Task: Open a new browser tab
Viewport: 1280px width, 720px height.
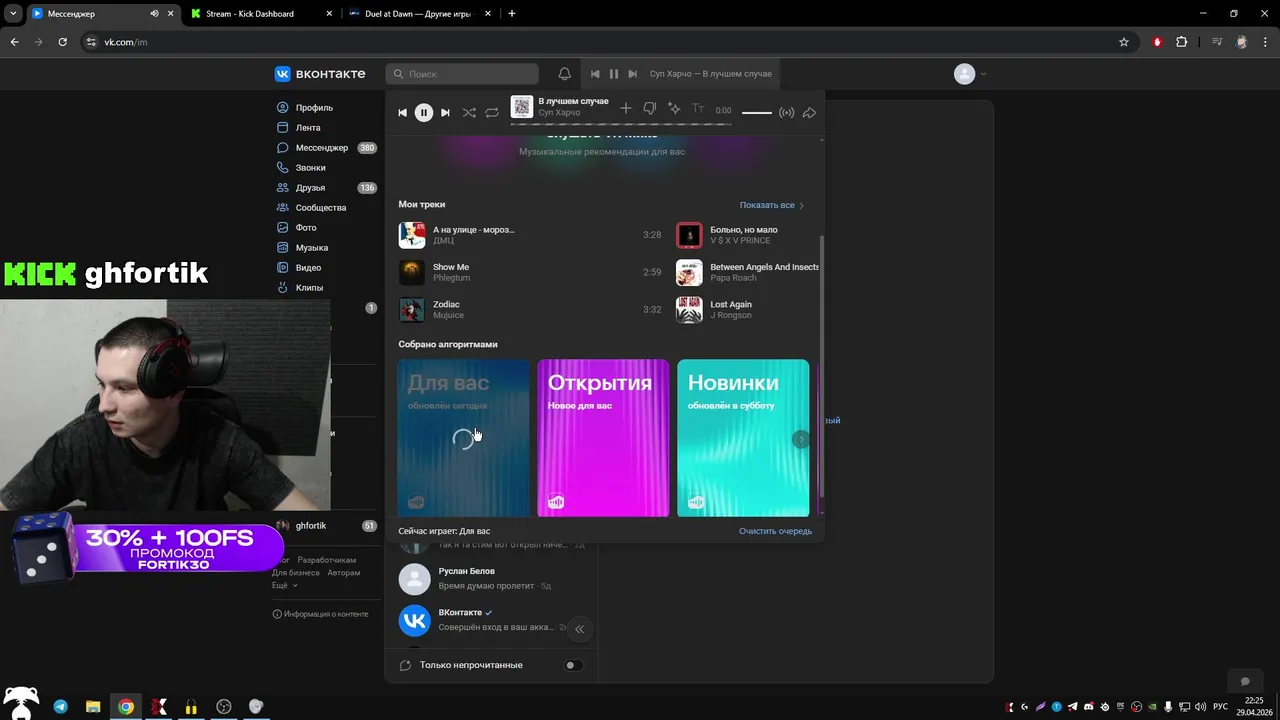Action: point(512,14)
